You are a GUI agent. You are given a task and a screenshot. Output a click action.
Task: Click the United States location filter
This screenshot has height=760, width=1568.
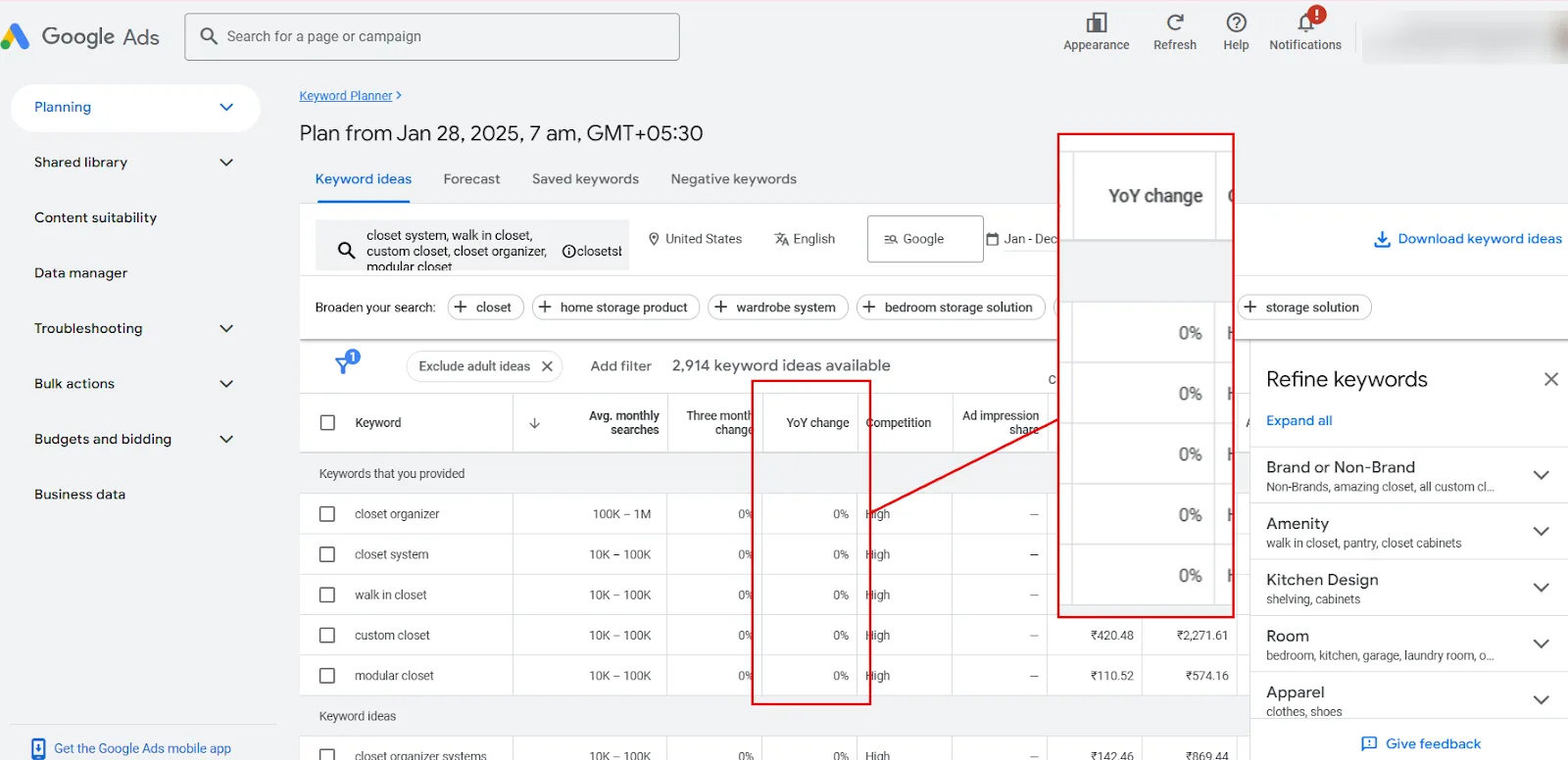695,239
